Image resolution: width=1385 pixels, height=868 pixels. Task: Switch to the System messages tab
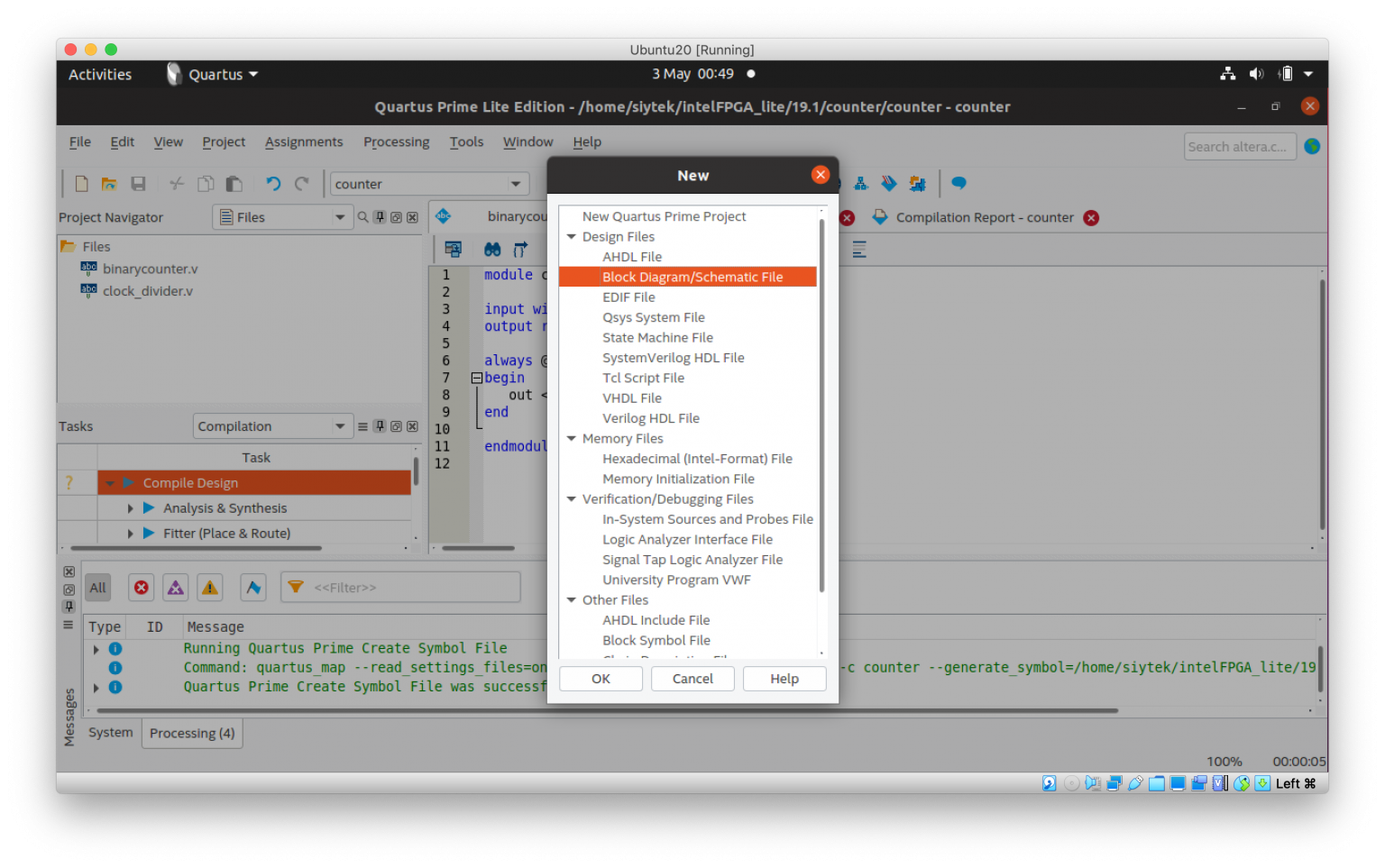coord(109,733)
